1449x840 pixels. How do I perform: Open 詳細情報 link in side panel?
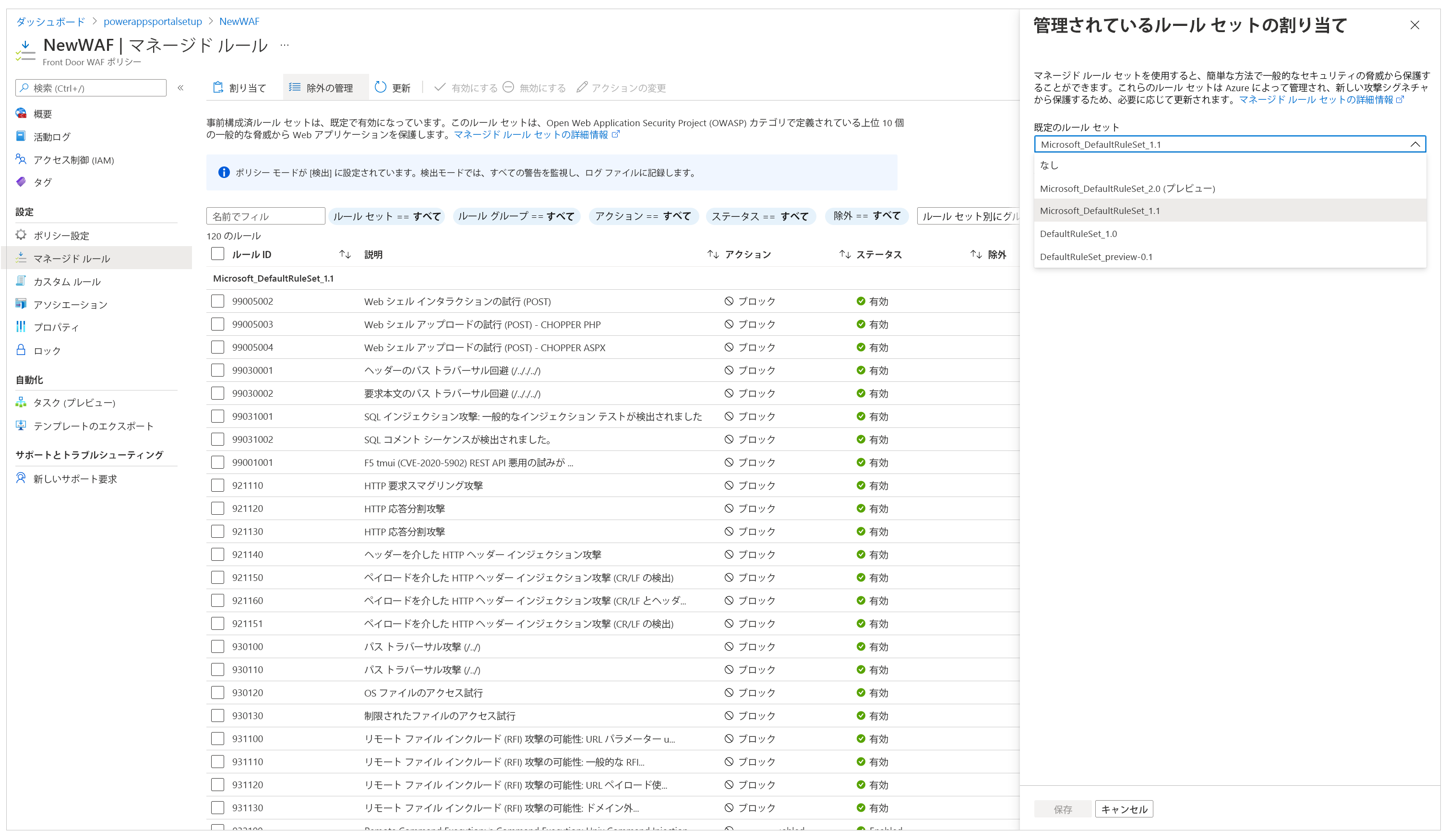click(x=1321, y=99)
